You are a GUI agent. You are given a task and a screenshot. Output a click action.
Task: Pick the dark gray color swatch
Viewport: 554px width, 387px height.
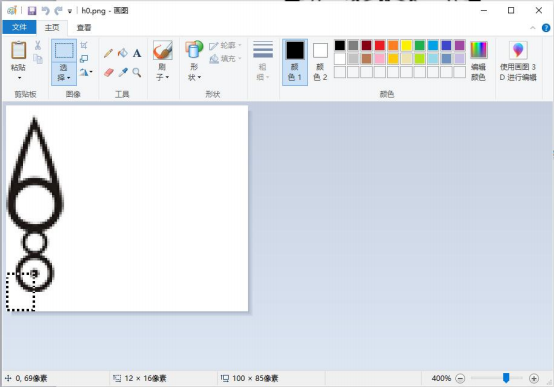pos(353,45)
